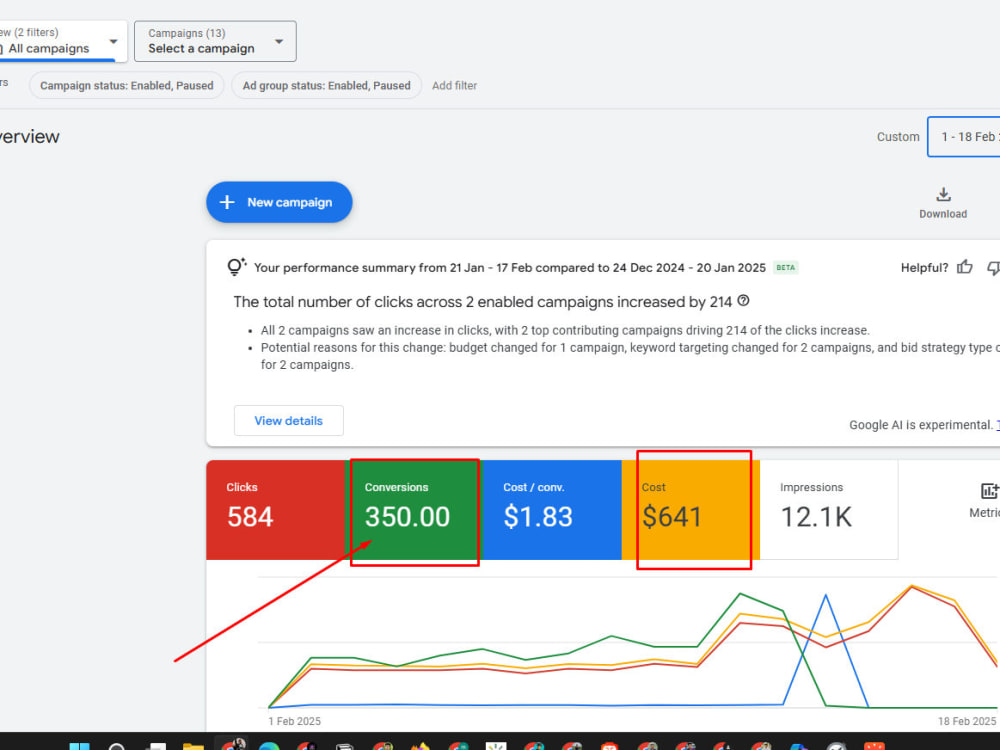
Task: Select the red Clicks metric card
Action: [276, 510]
